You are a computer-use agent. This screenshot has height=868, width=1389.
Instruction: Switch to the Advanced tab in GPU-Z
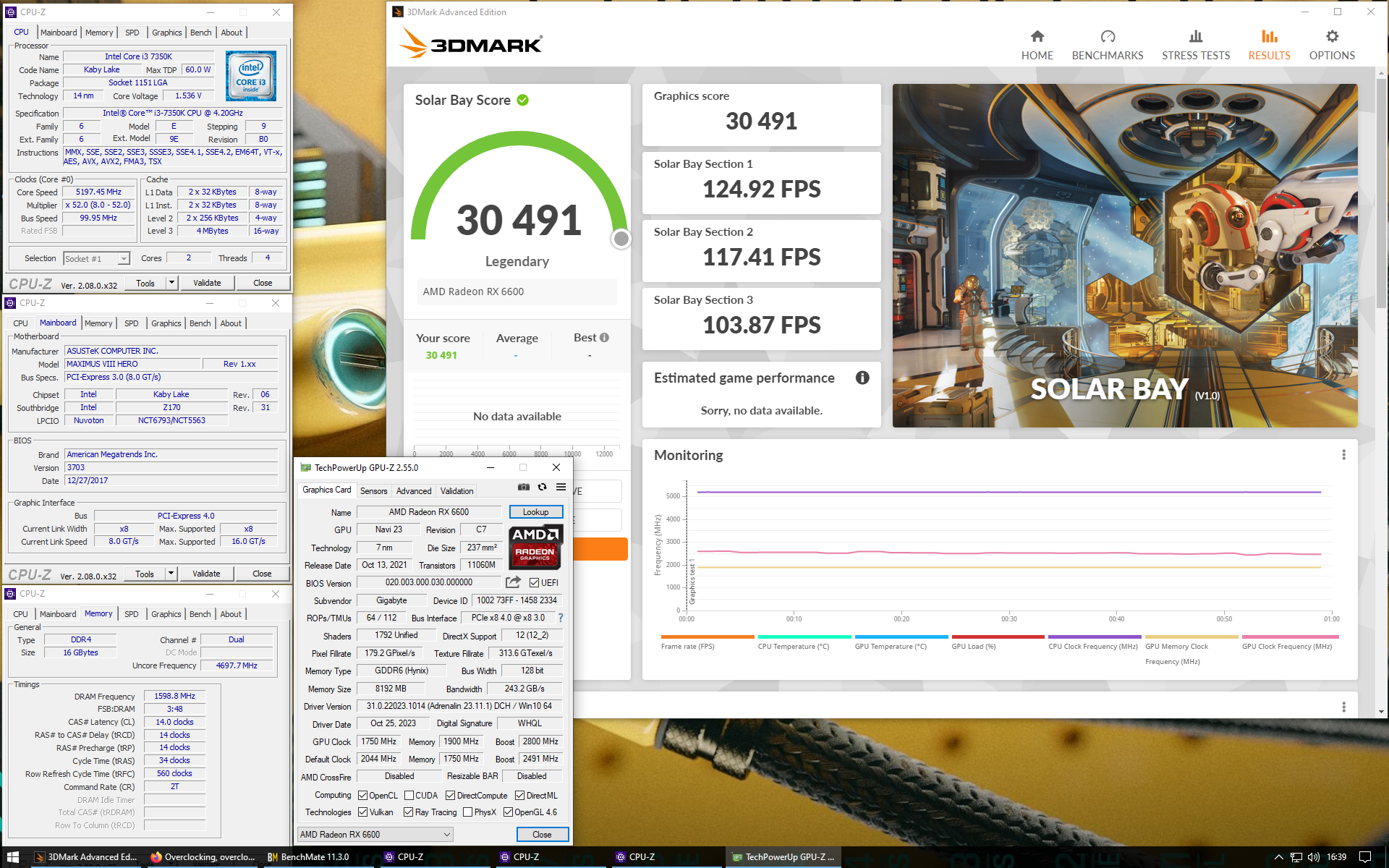coord(414,490)
